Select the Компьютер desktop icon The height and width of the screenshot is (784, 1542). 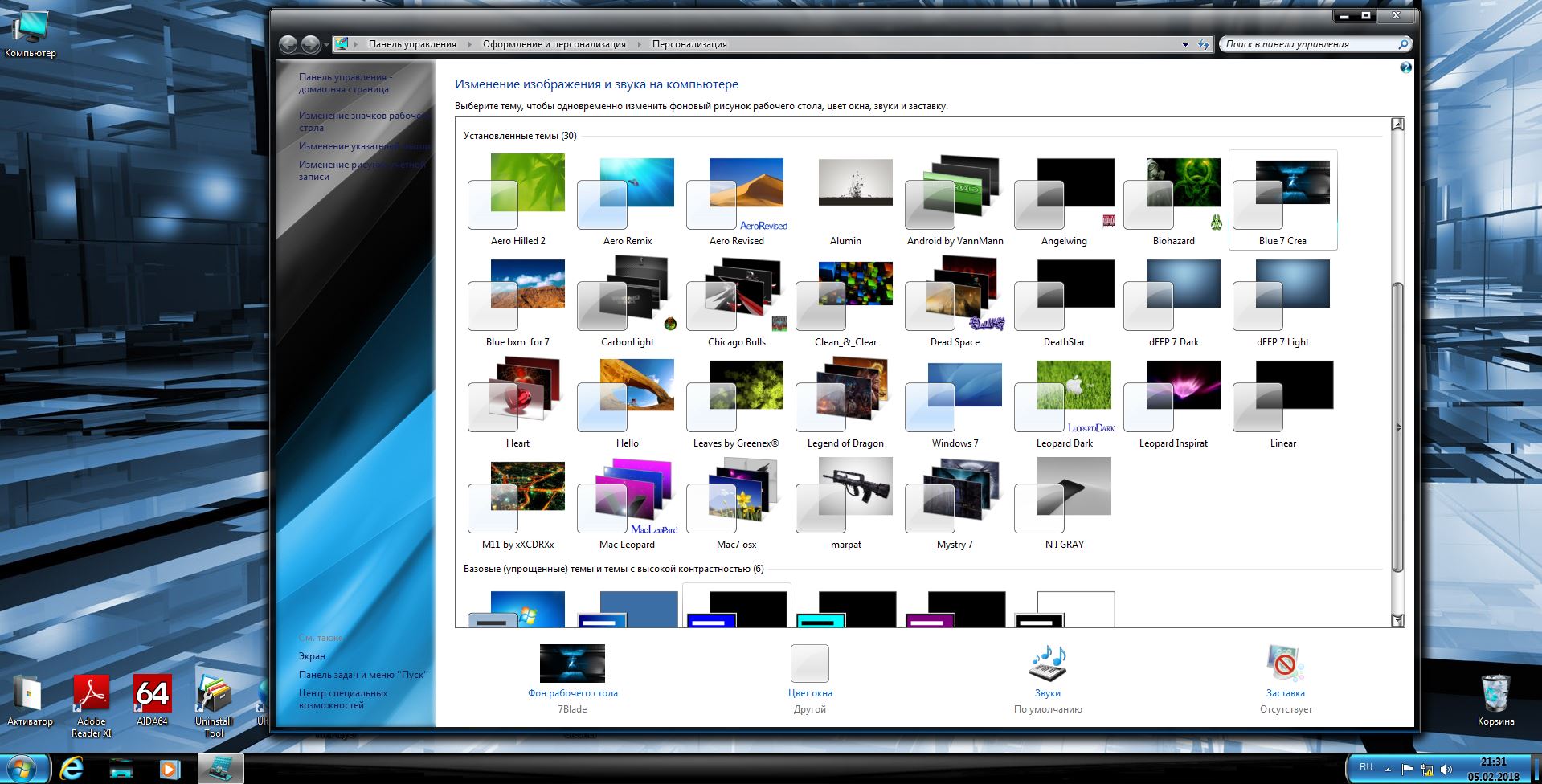pos(31,35)
